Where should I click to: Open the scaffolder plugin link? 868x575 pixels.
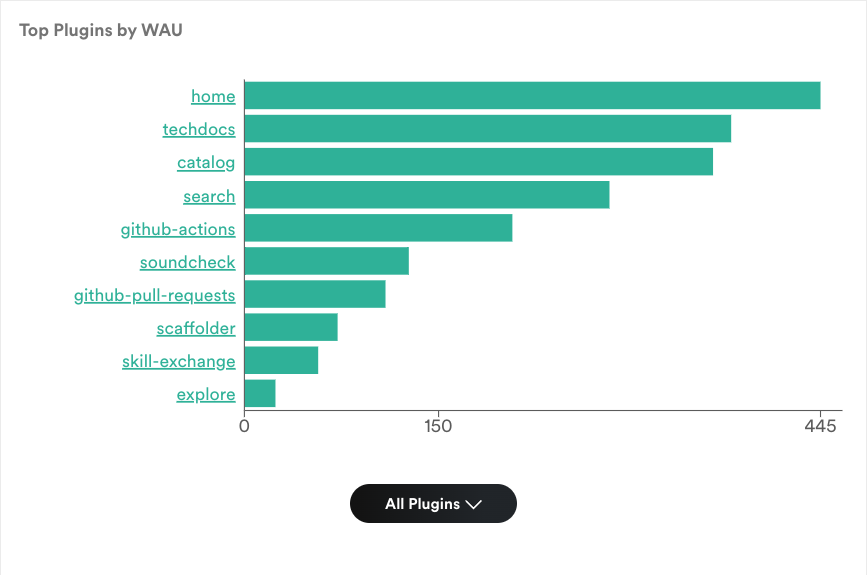(x=196, y=328)
